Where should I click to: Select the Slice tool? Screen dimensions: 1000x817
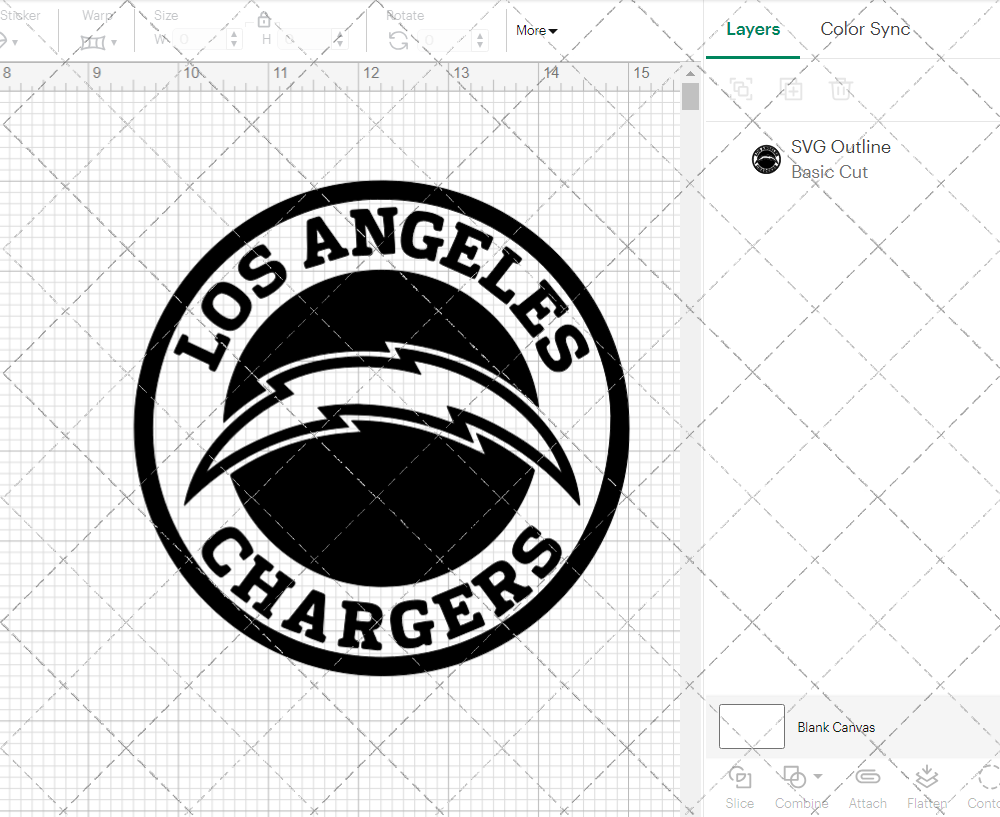[739, 786]
